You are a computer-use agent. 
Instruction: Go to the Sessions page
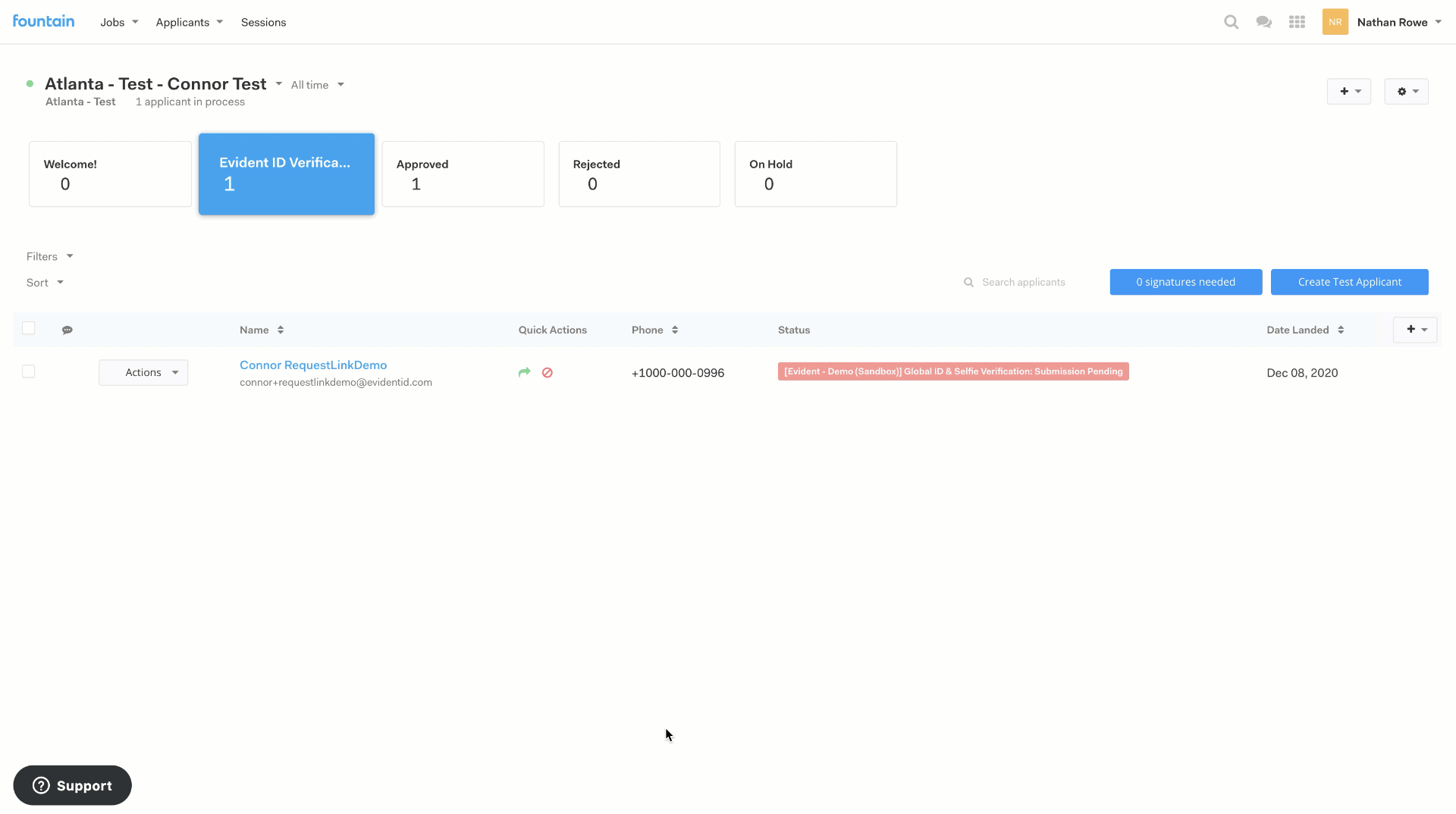tap(263, 22)
